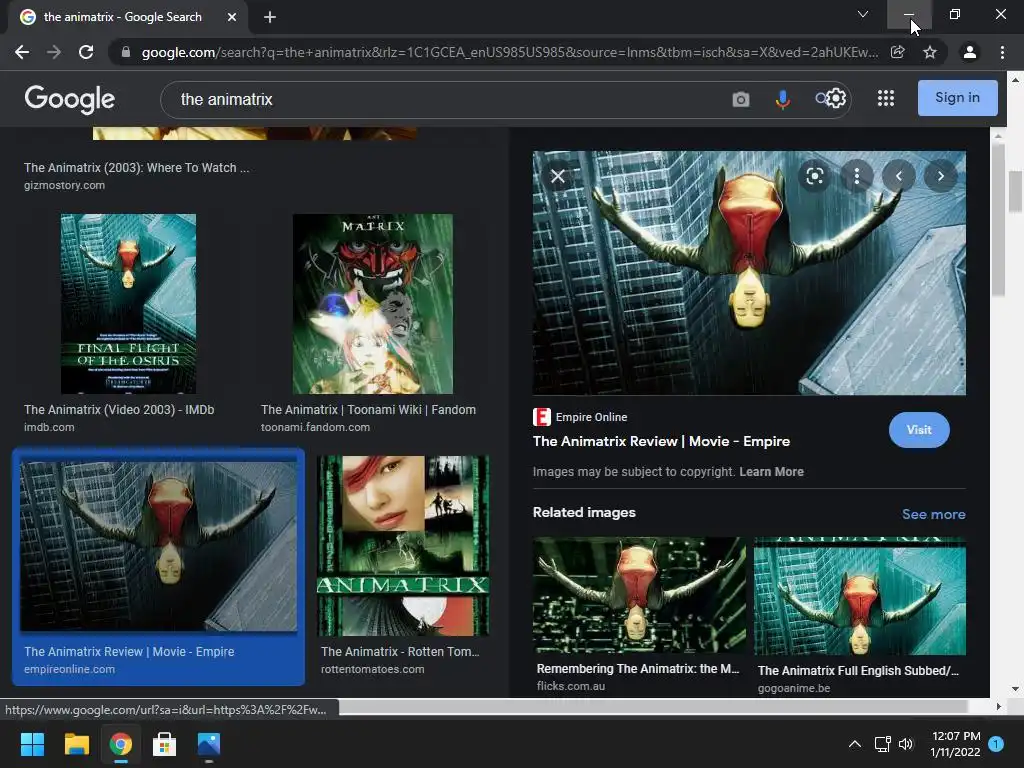Open related image from gogoanime.be

coord(859,596)
